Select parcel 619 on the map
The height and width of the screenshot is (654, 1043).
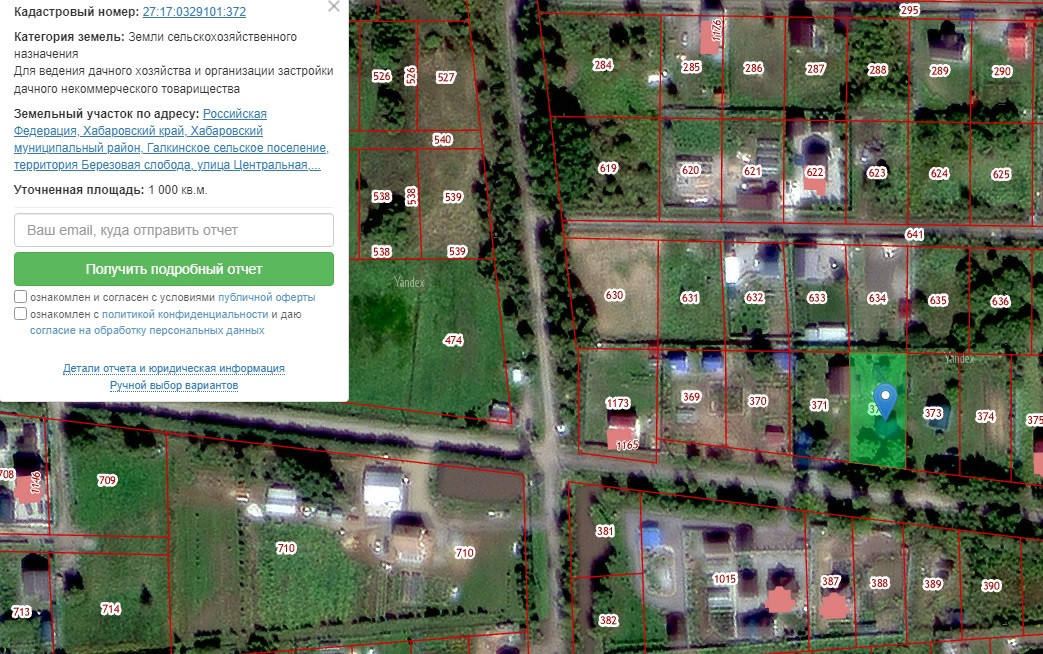(608, 168)
